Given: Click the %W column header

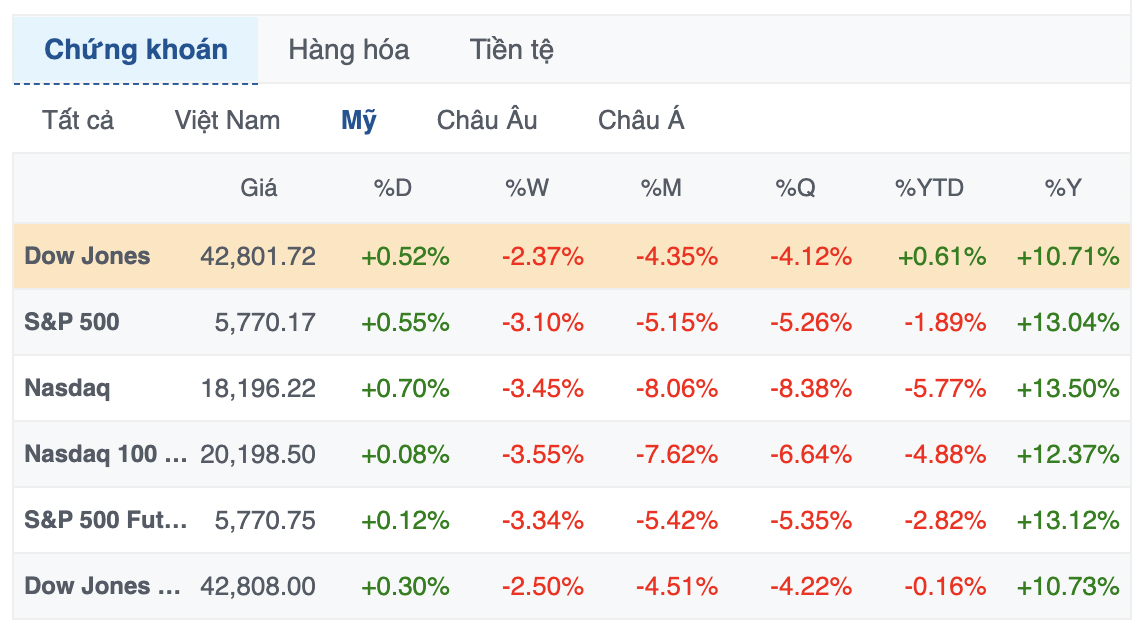Looking at the screenshot, I should coord(527,187).
